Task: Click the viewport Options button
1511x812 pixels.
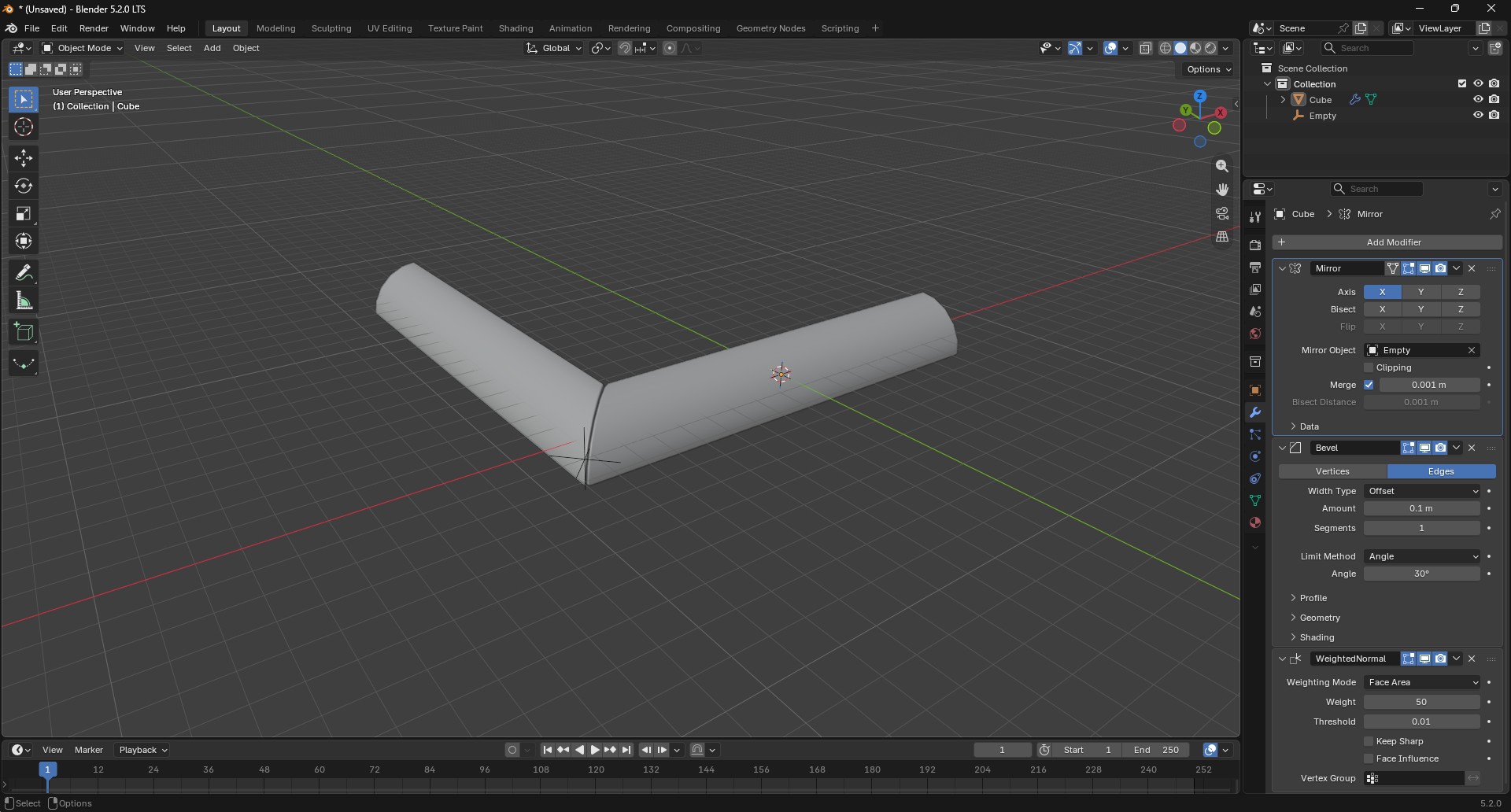Action: pos(1208,69)
